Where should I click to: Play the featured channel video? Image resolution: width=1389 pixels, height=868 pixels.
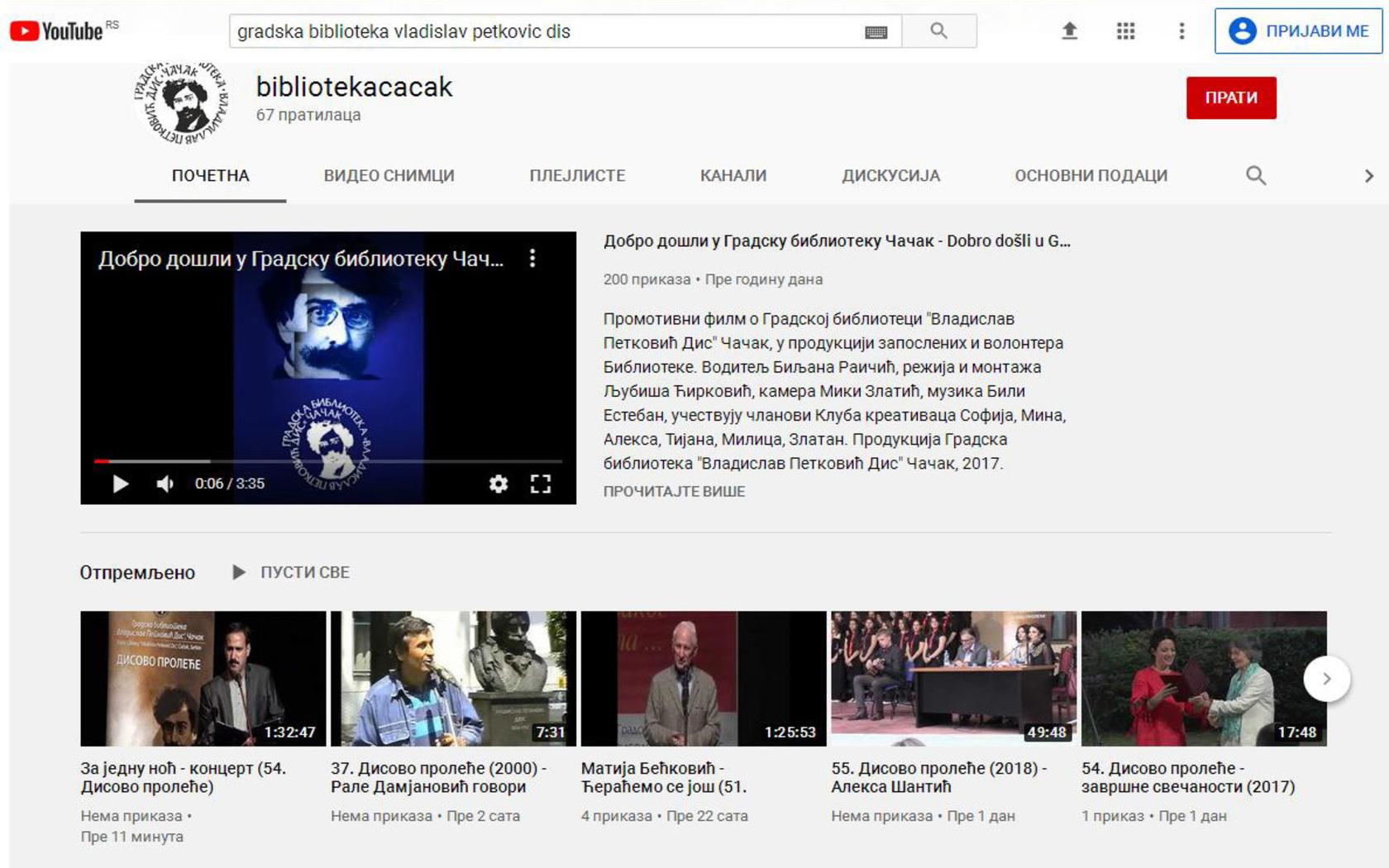pyautogui.click(x=121, y=484)
